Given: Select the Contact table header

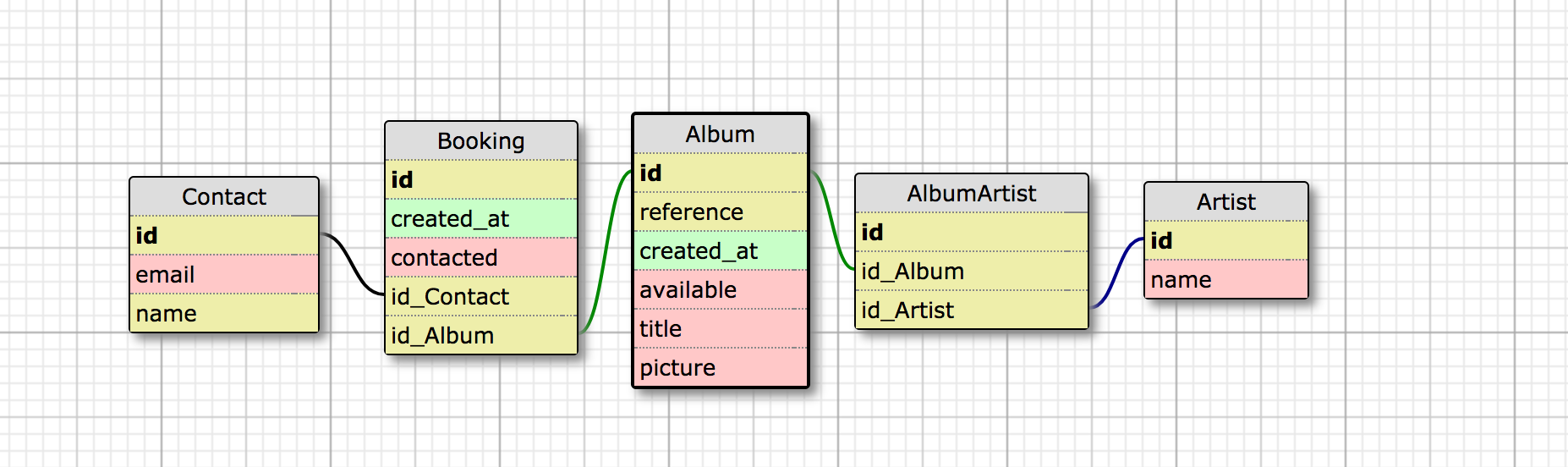Looking at the screenshot, I should pyautogui.click(x=224, y=197).
